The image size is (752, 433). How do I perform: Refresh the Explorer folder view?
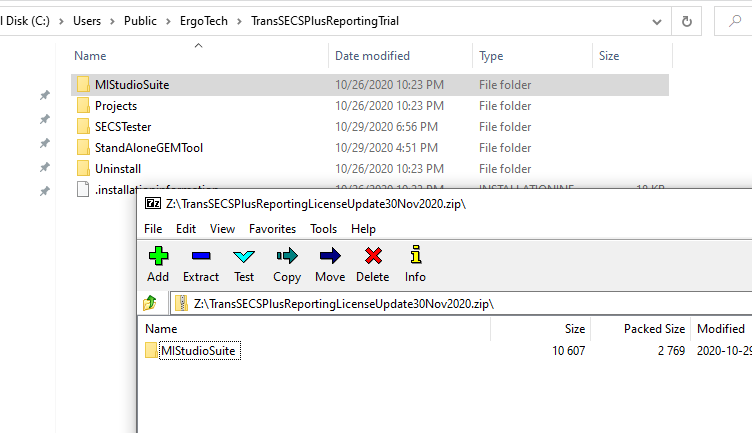687,21
